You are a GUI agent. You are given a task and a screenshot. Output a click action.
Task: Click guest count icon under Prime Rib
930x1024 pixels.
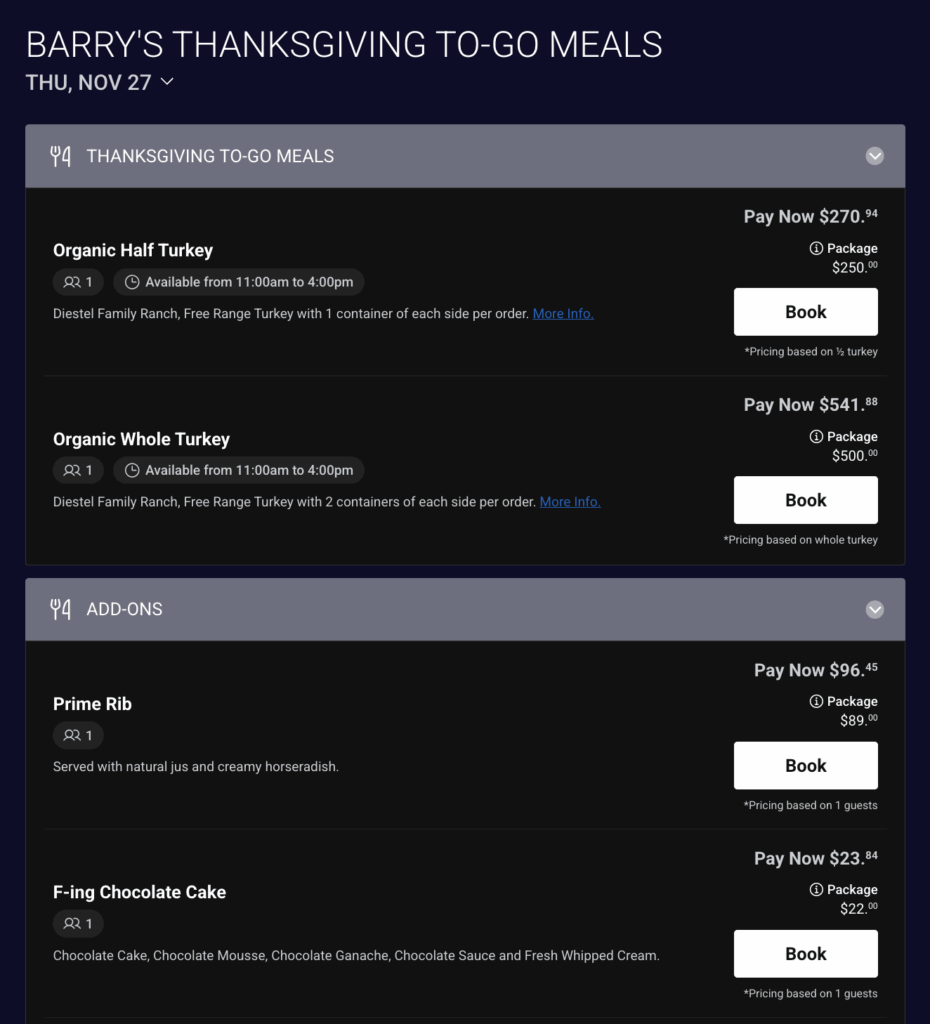pos(71,735)
